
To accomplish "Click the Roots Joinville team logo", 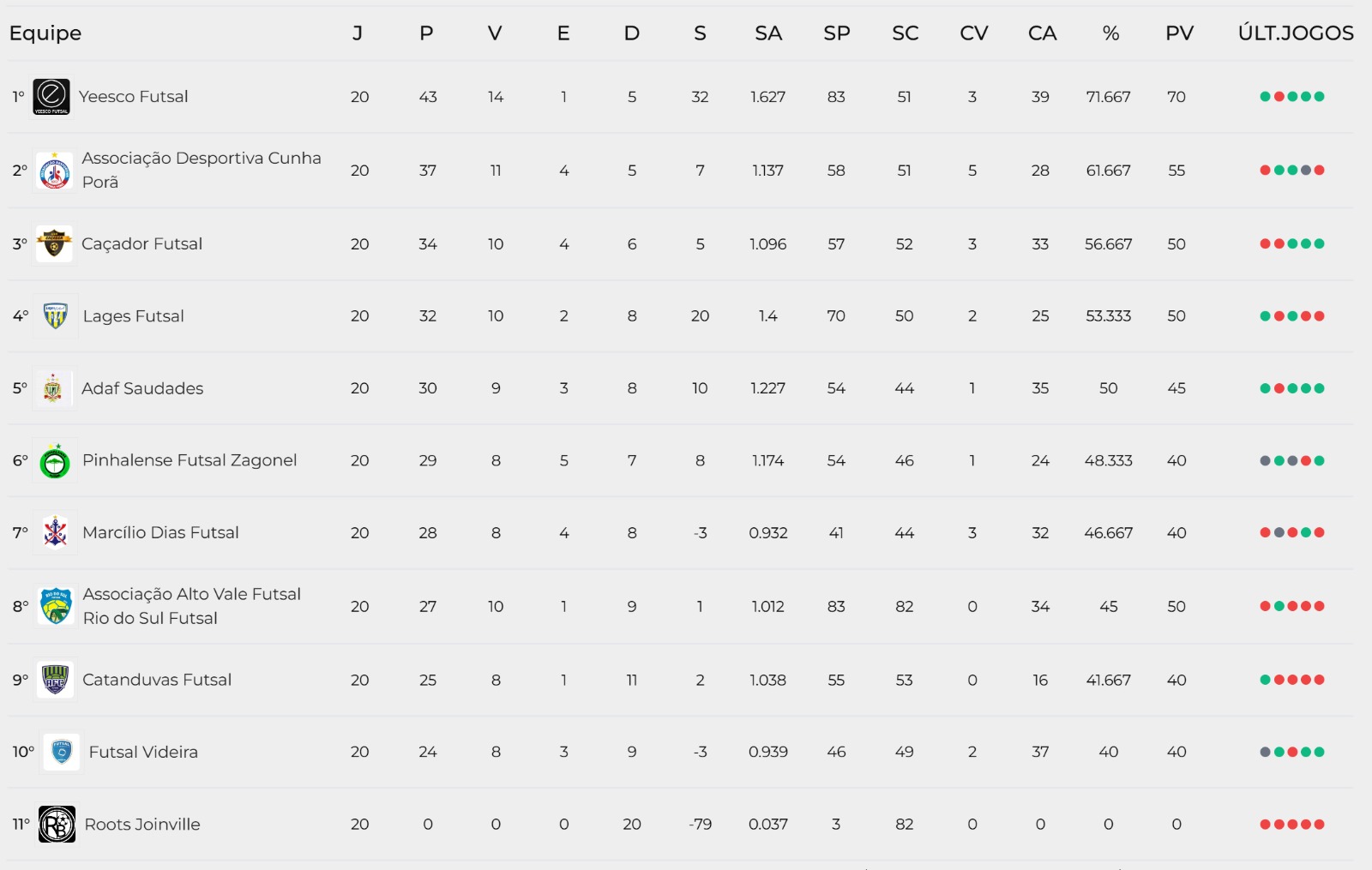I will [x=57, y=825].
